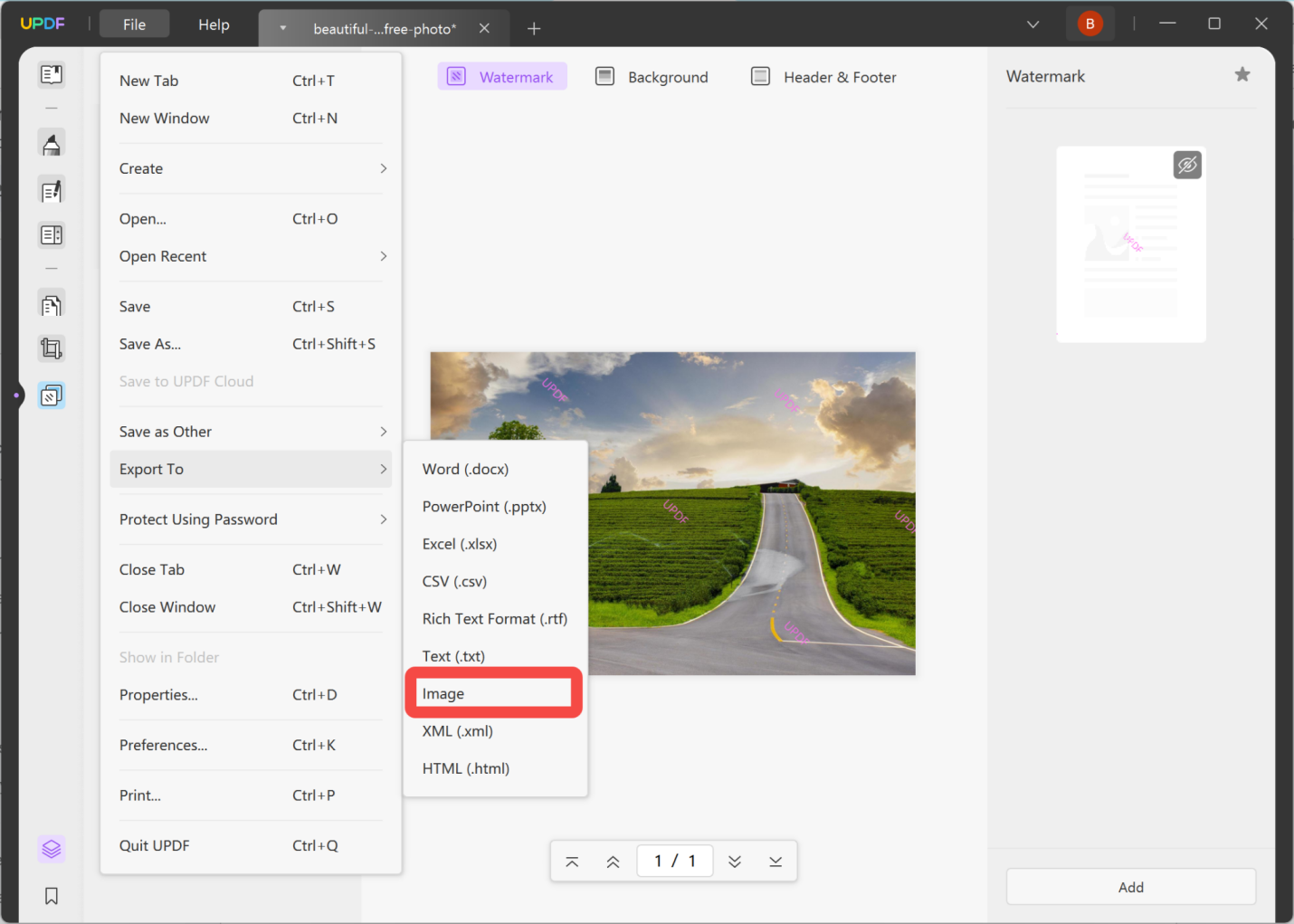Star the Watermark panel as favorite
The image size is (1294, 924).
[1242, 75]
